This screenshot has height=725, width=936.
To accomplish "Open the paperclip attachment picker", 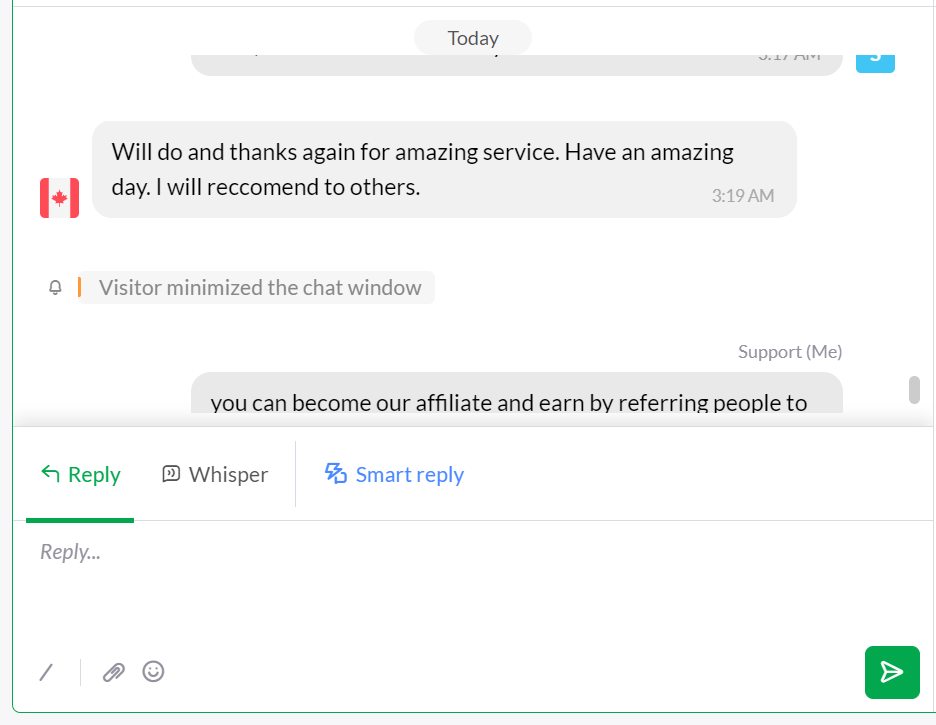I will click(114, 672).
